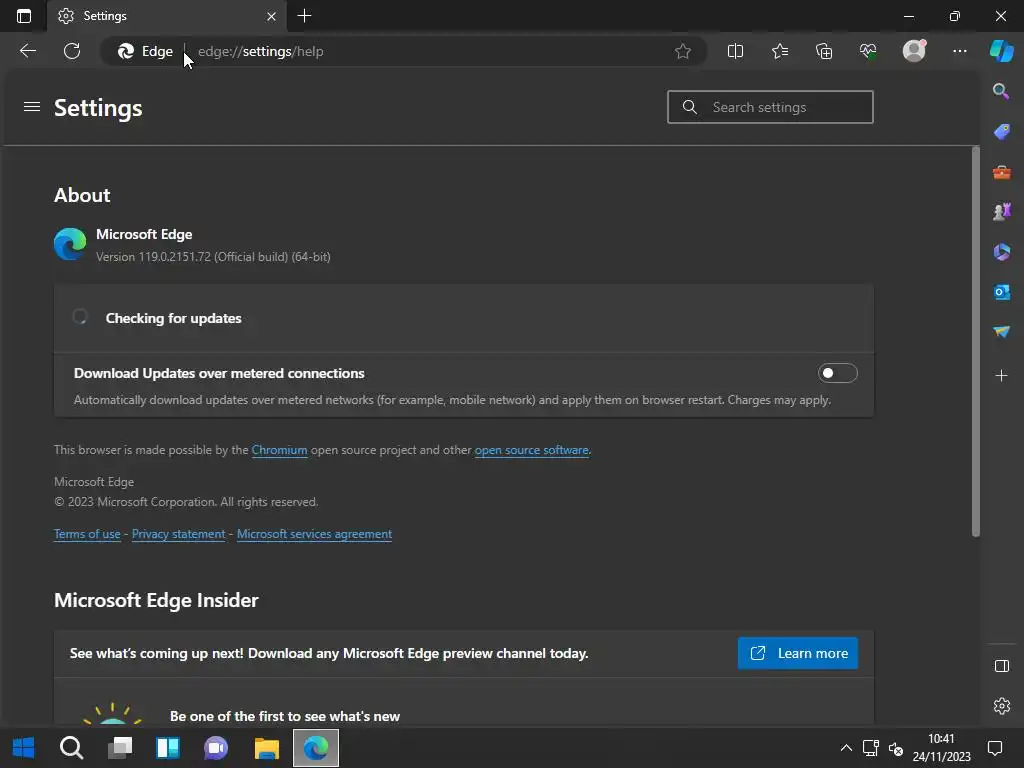View site information Edge badge
The image size is (1024, 768).
pos(145,51)
